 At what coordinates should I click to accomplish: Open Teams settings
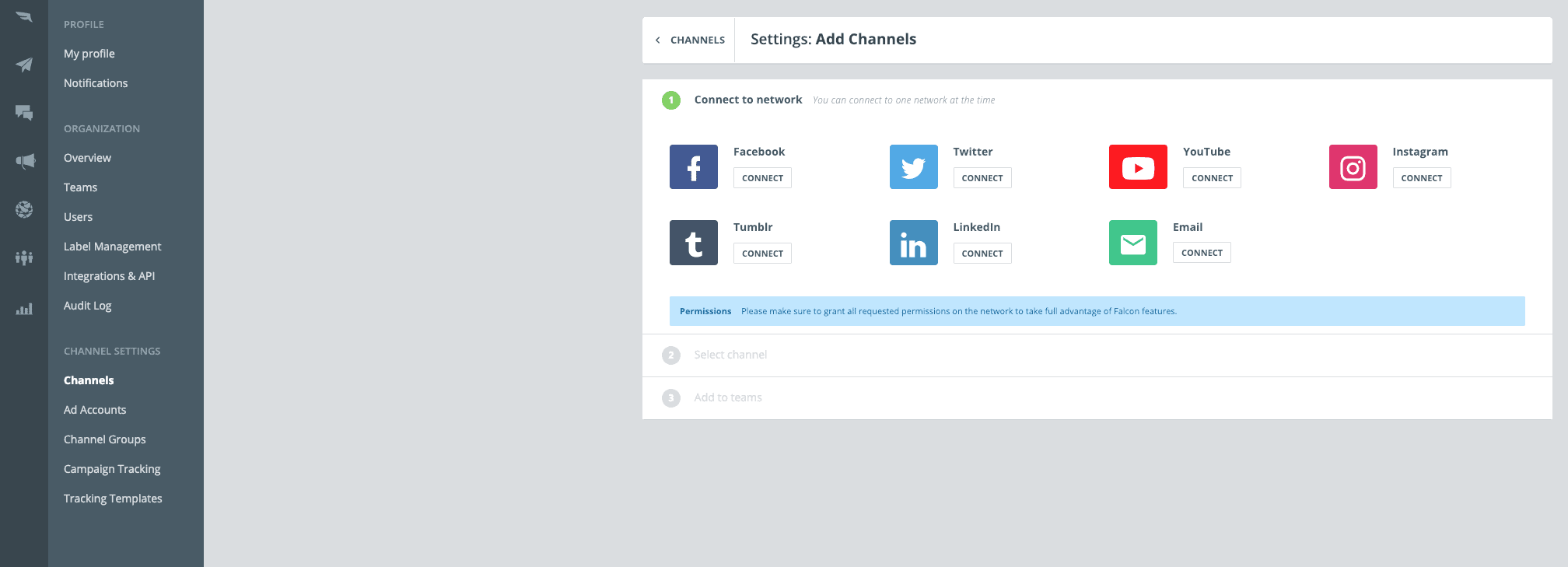(80, 187)
